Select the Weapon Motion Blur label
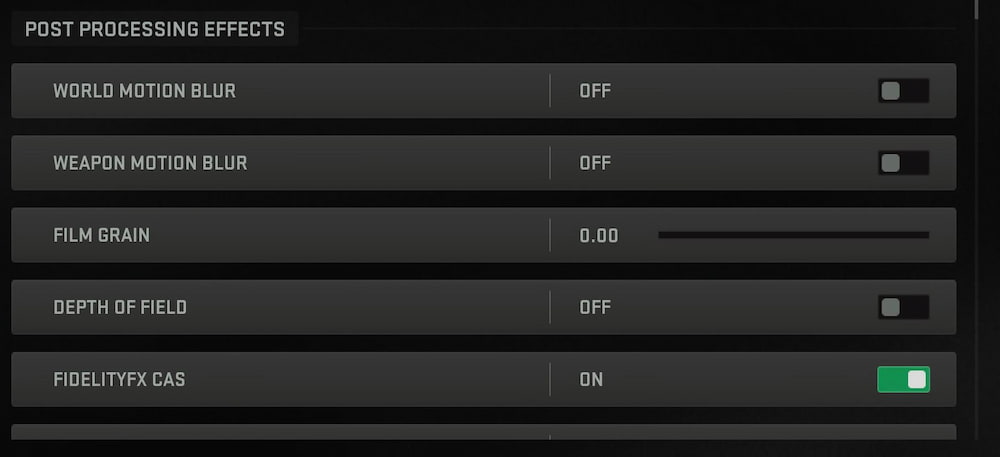This screenshot has width=1000, height=457. point(150,163)
